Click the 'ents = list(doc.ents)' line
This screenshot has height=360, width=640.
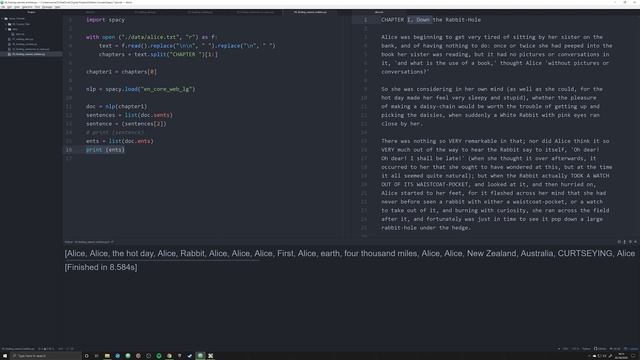[120, 141]
